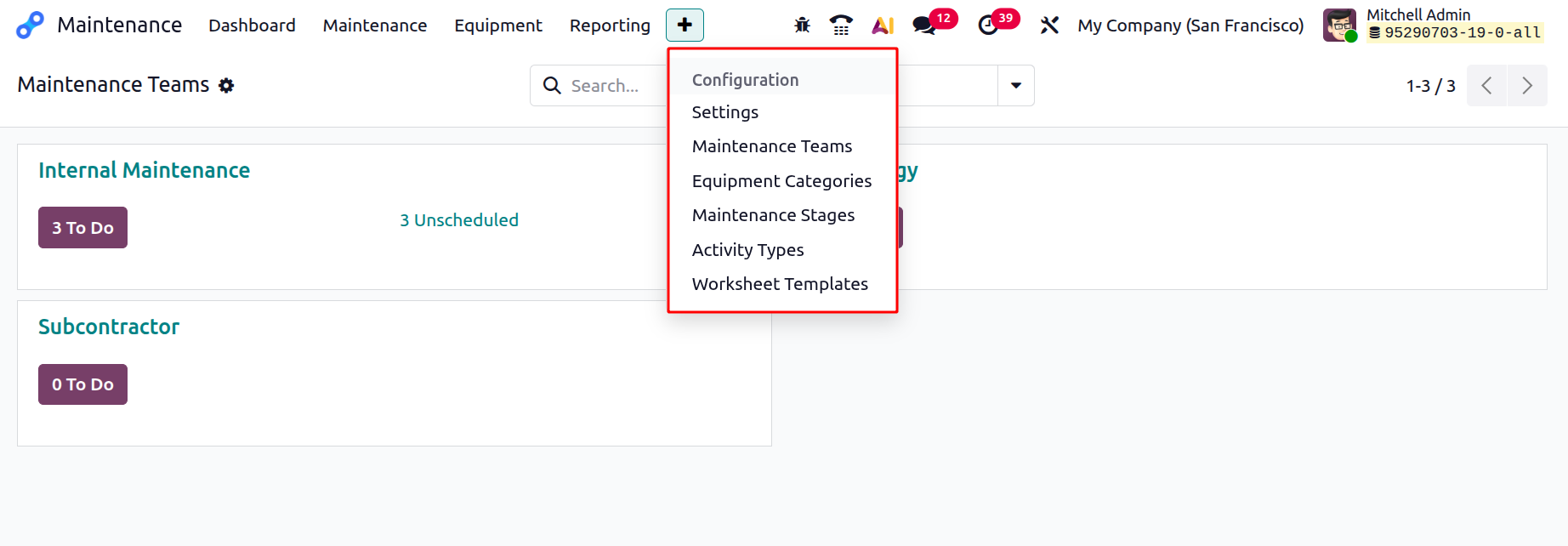Open the Subcontractor team card title
Image resolution: width=1568 pixels, height=546 pixels.
click(x=109, y=327)
